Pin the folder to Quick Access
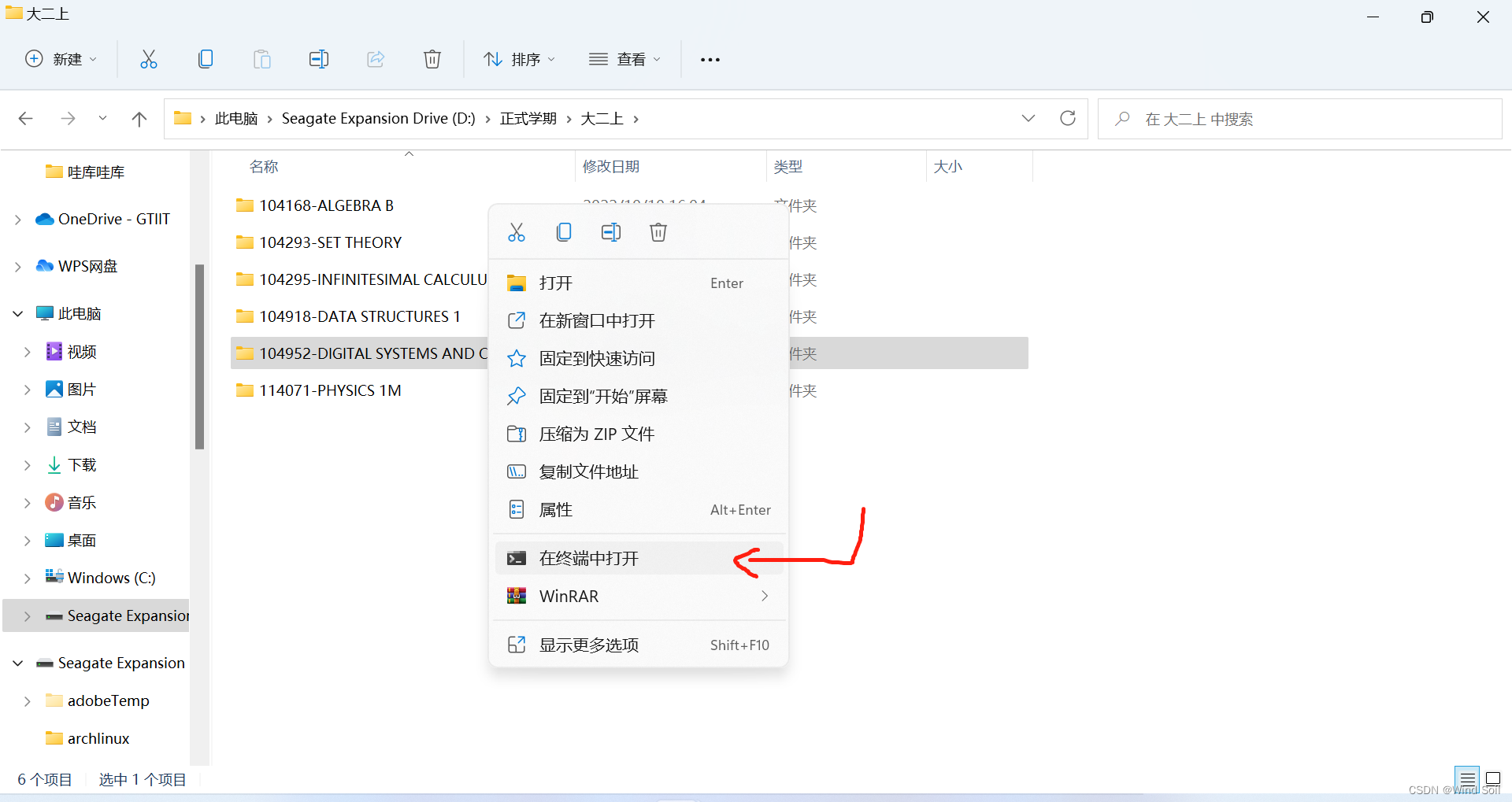The image size is (1512, 802). [x=596, y=358]
